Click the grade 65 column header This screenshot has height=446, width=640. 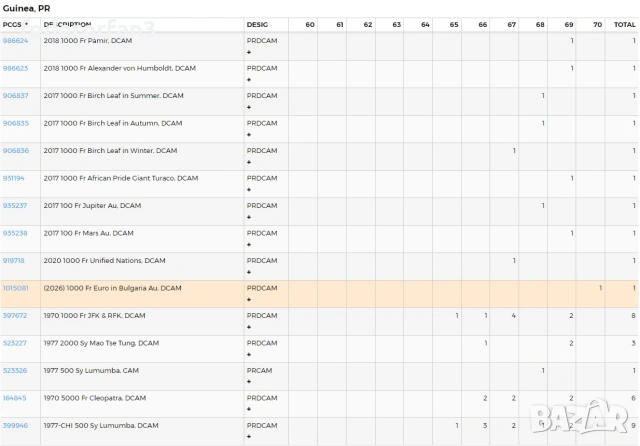(454, 24)
